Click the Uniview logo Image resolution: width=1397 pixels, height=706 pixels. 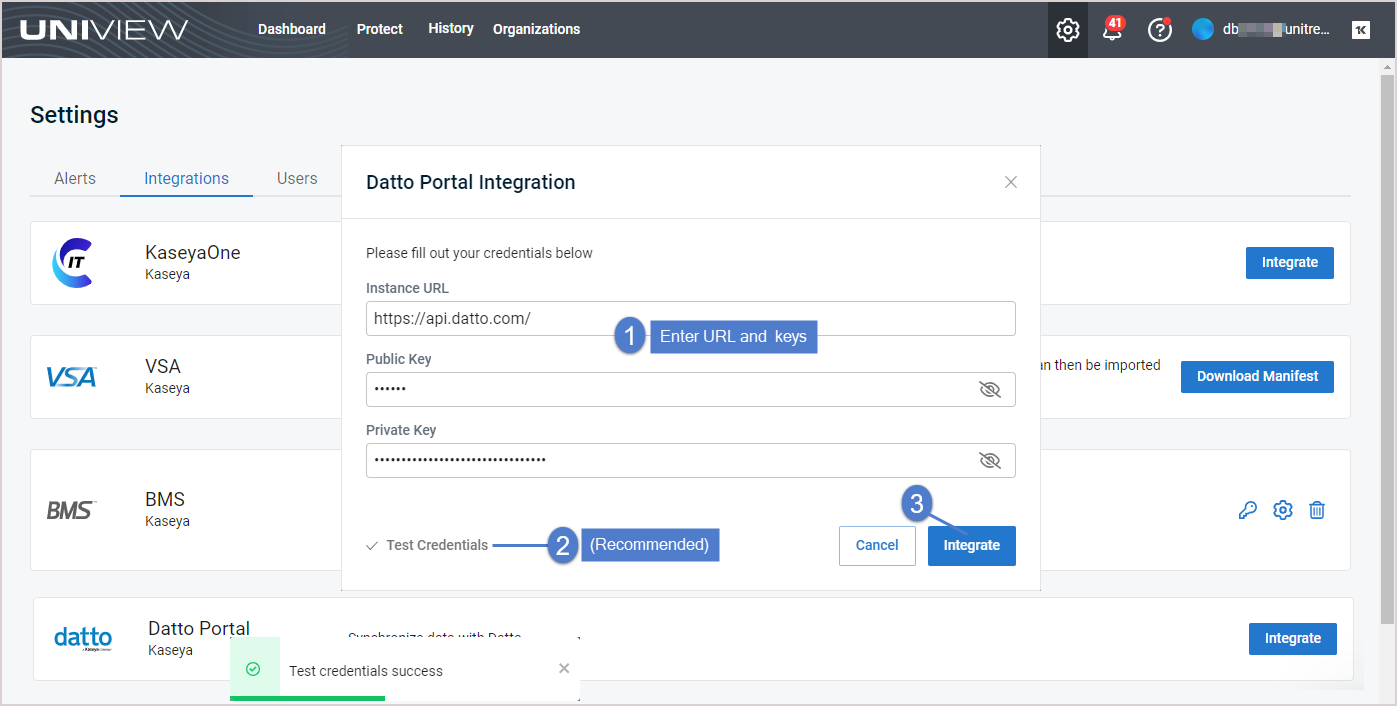point(103,29)
